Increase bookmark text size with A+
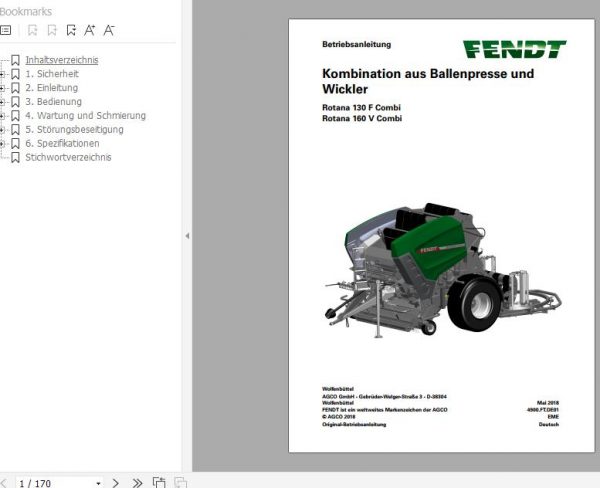 point(90,30)
